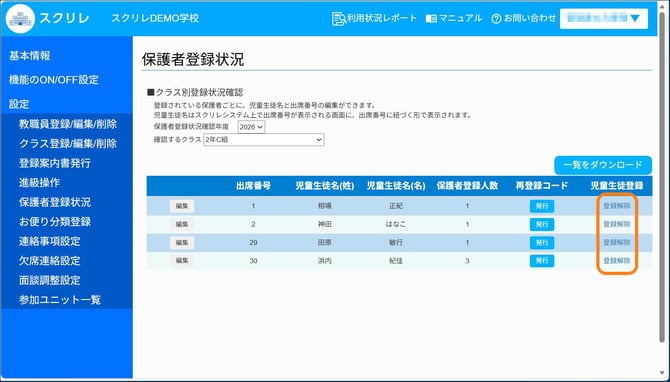Click the 出席番号 column header

[x=253, y=186]
